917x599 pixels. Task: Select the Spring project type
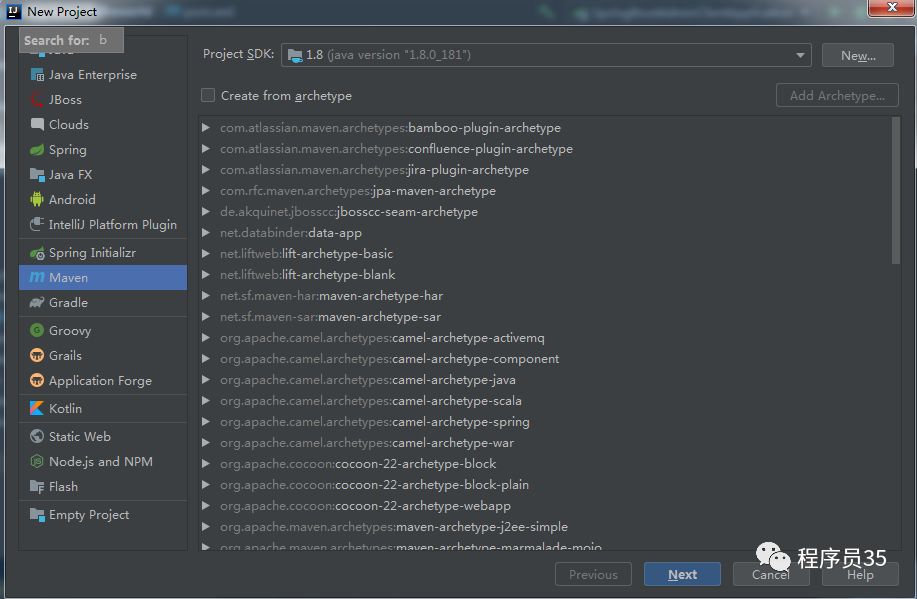pyautogui.click(x=103, y=150)
